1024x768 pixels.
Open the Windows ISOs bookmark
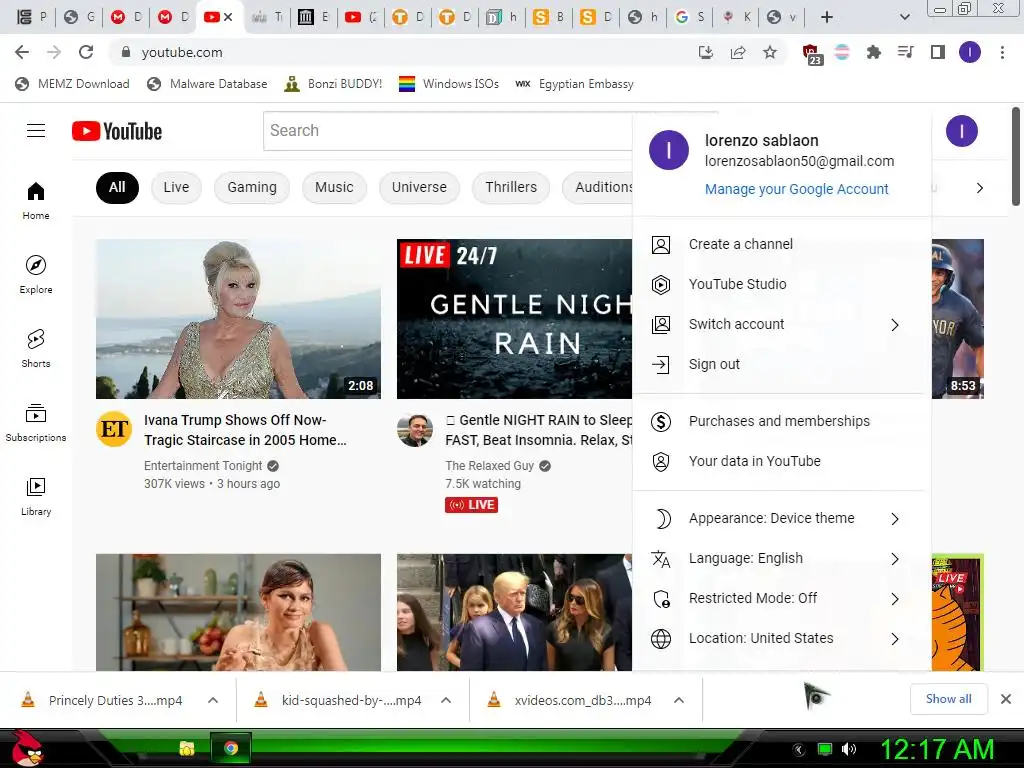point(449,84)
